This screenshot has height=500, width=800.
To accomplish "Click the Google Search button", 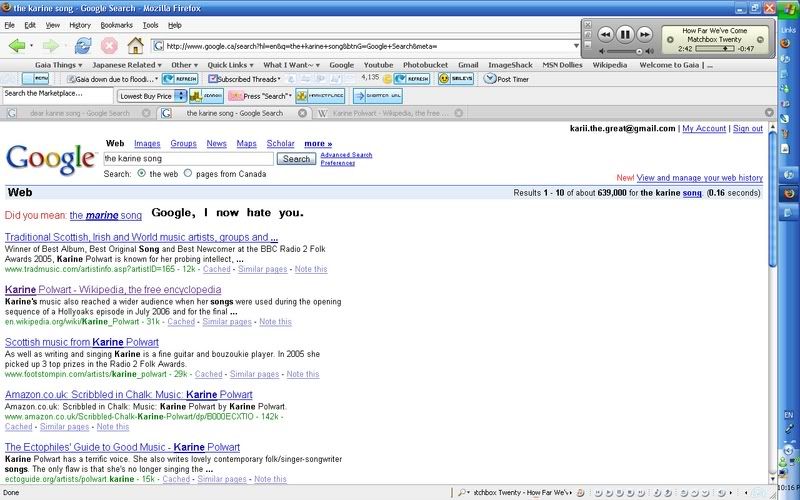I will (x=296, y=159).
